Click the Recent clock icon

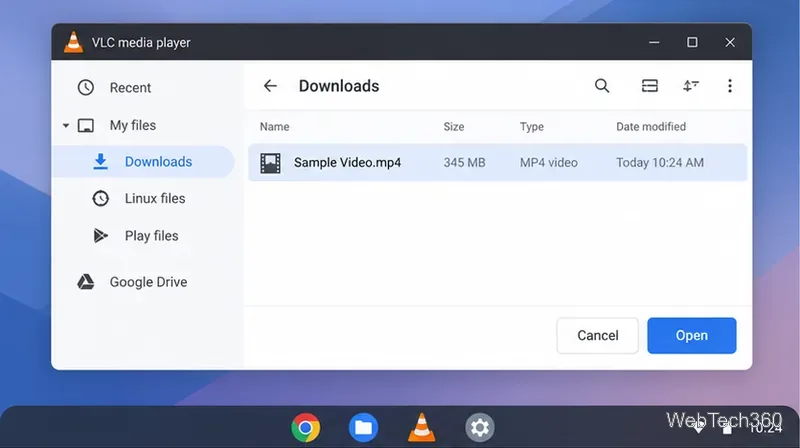pos(86,88)
